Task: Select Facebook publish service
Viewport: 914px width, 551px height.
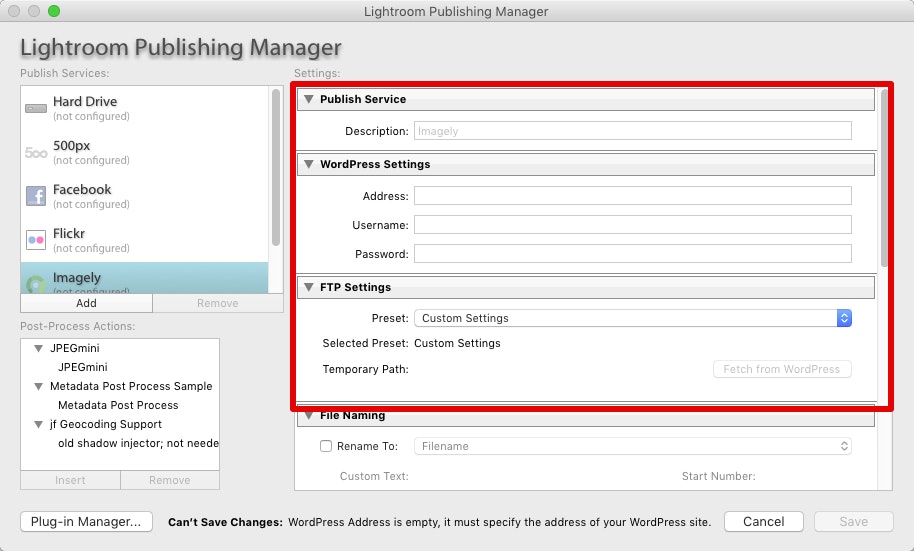Action: point(145,196)
